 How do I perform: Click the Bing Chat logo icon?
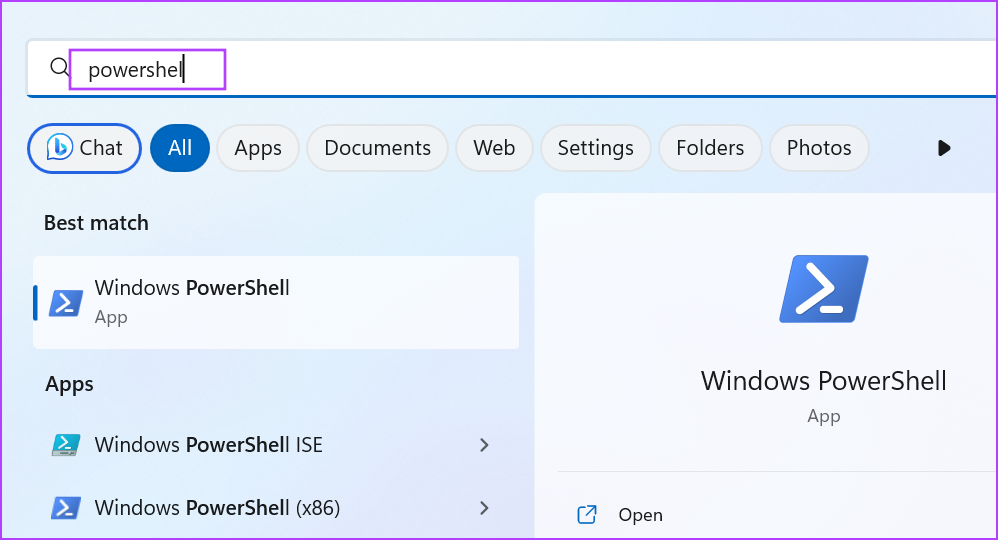pyautogui.click(x=60, y=148)
